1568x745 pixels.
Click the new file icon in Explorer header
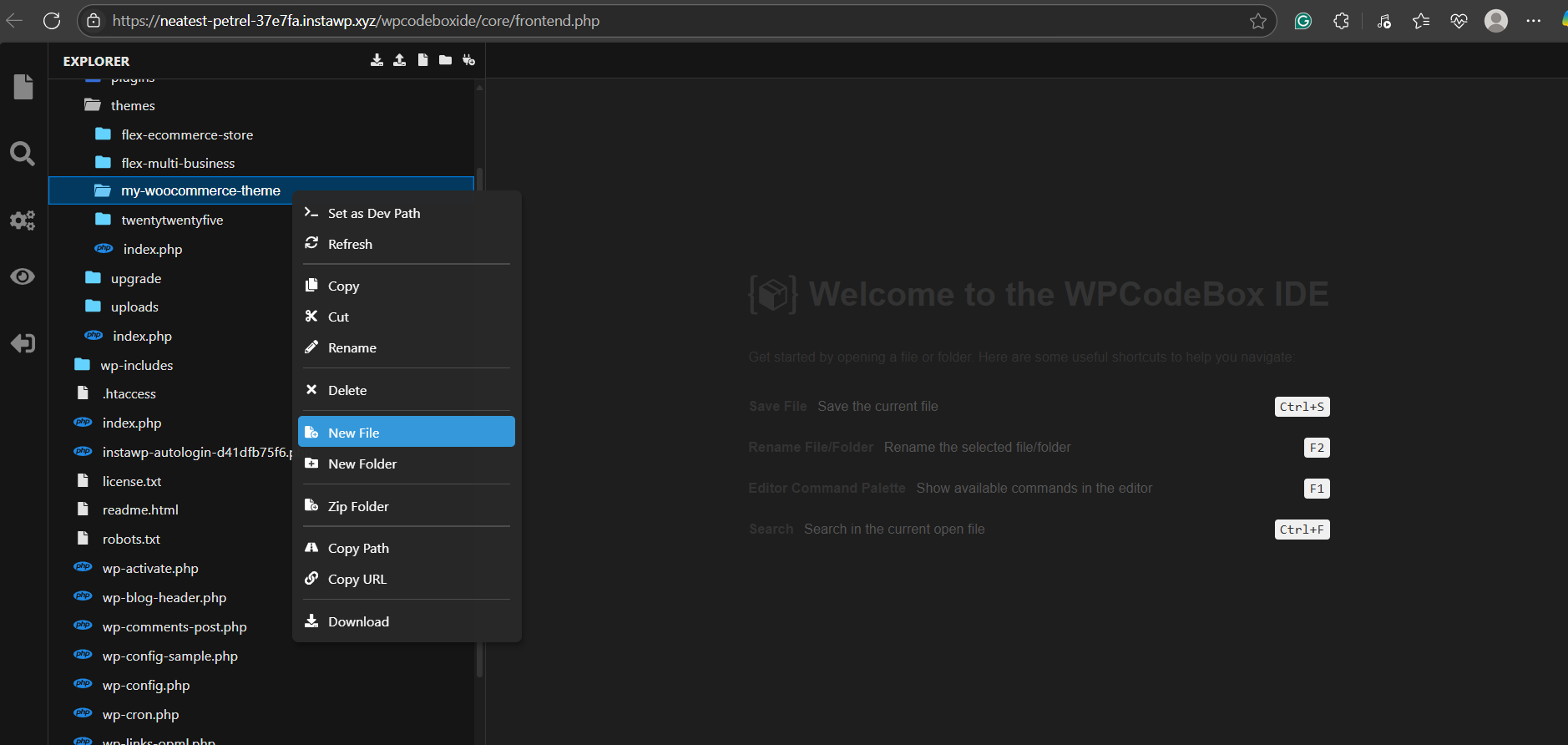click(423, 60)
